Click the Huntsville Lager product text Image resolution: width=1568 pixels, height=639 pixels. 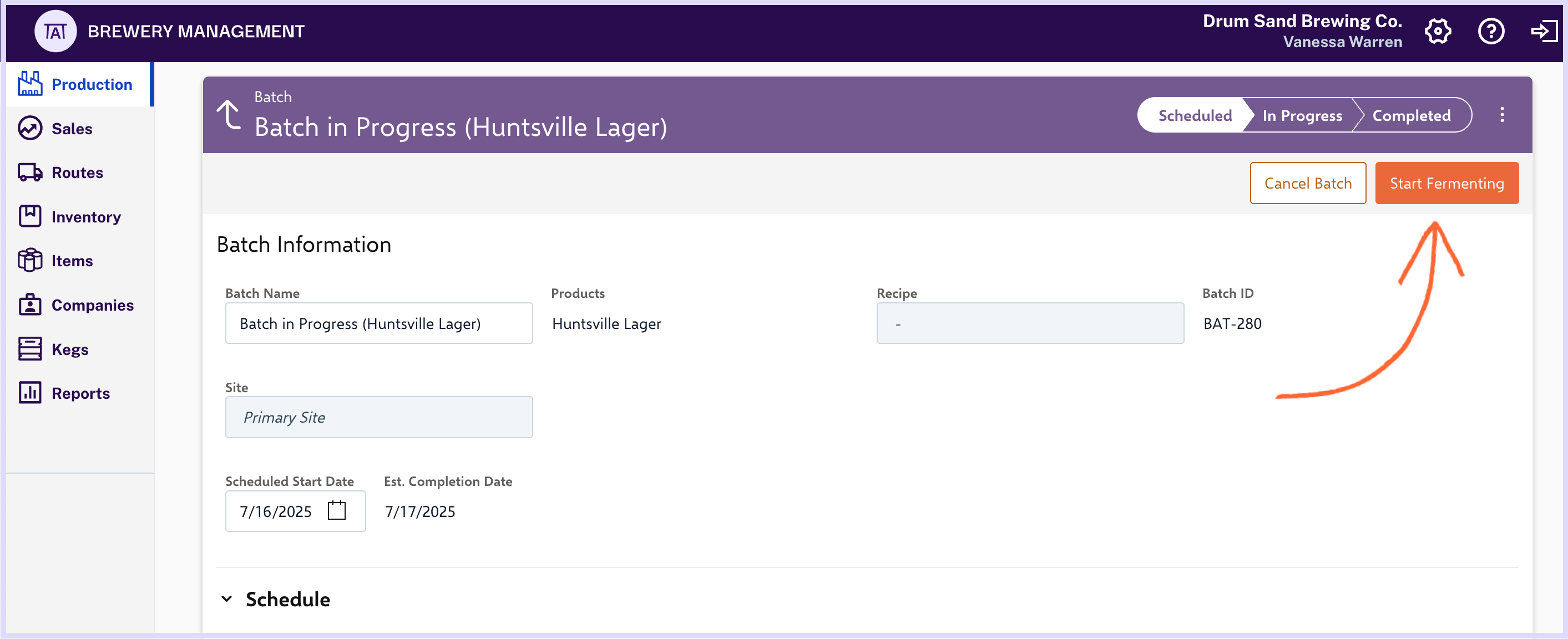[x=606, y=324]
